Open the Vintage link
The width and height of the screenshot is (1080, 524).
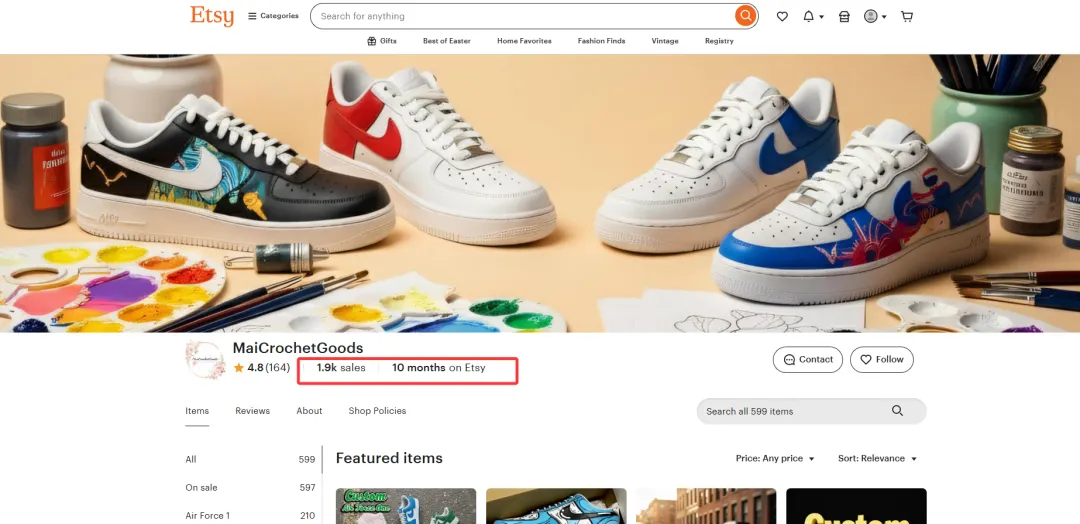click(665, 41)
